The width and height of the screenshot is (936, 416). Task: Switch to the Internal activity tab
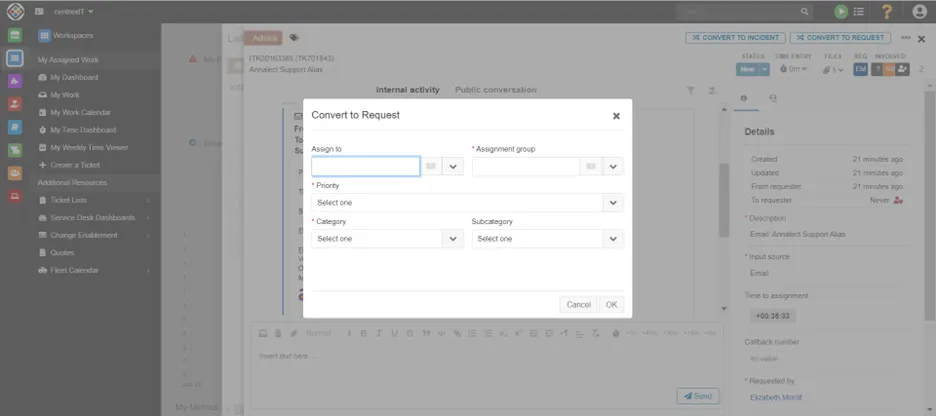[x=408, y=90]
